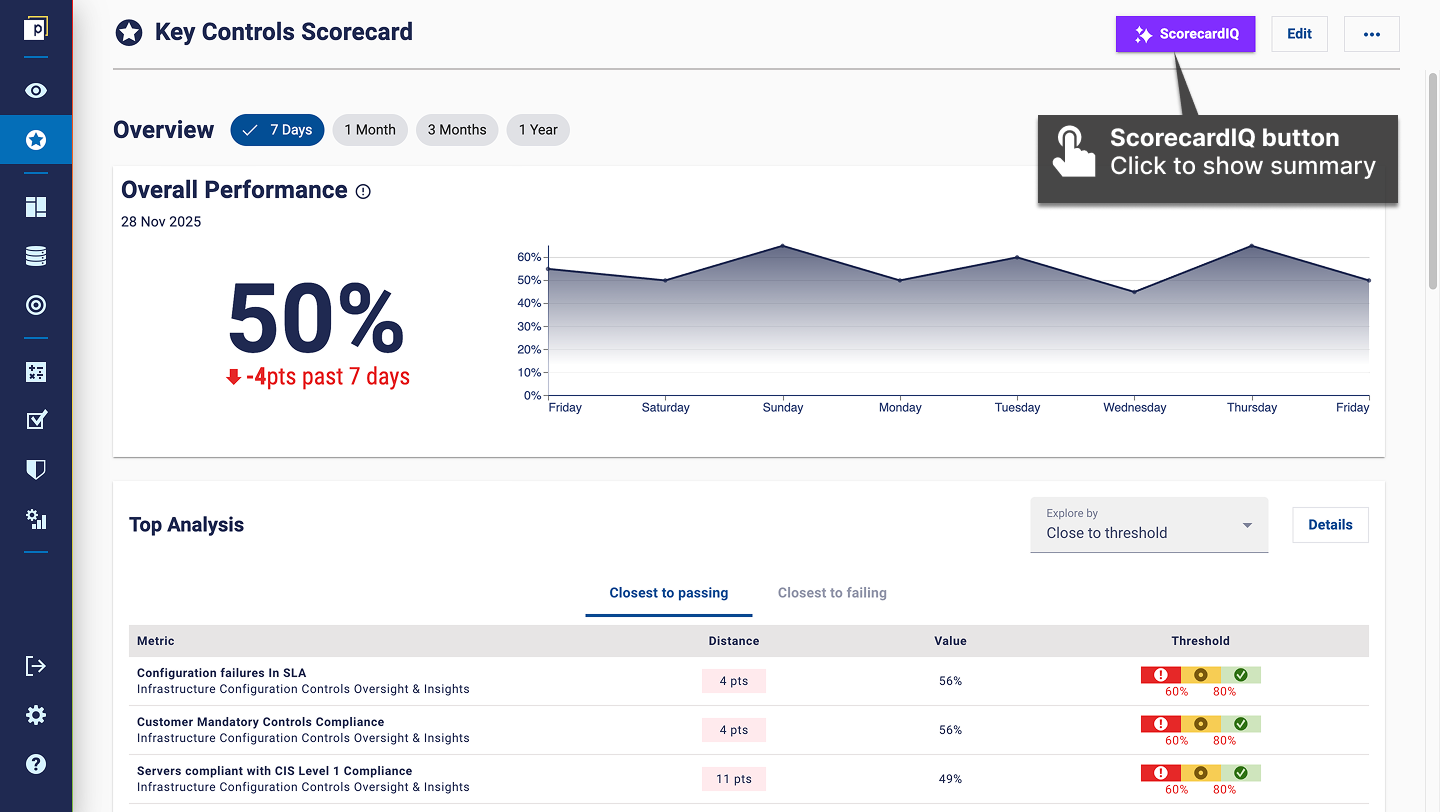Viewport: 1440px width, 812px height.
Task: Click threshold bar for Customer Mandatory row
Action: click(x=1200, y=724)
